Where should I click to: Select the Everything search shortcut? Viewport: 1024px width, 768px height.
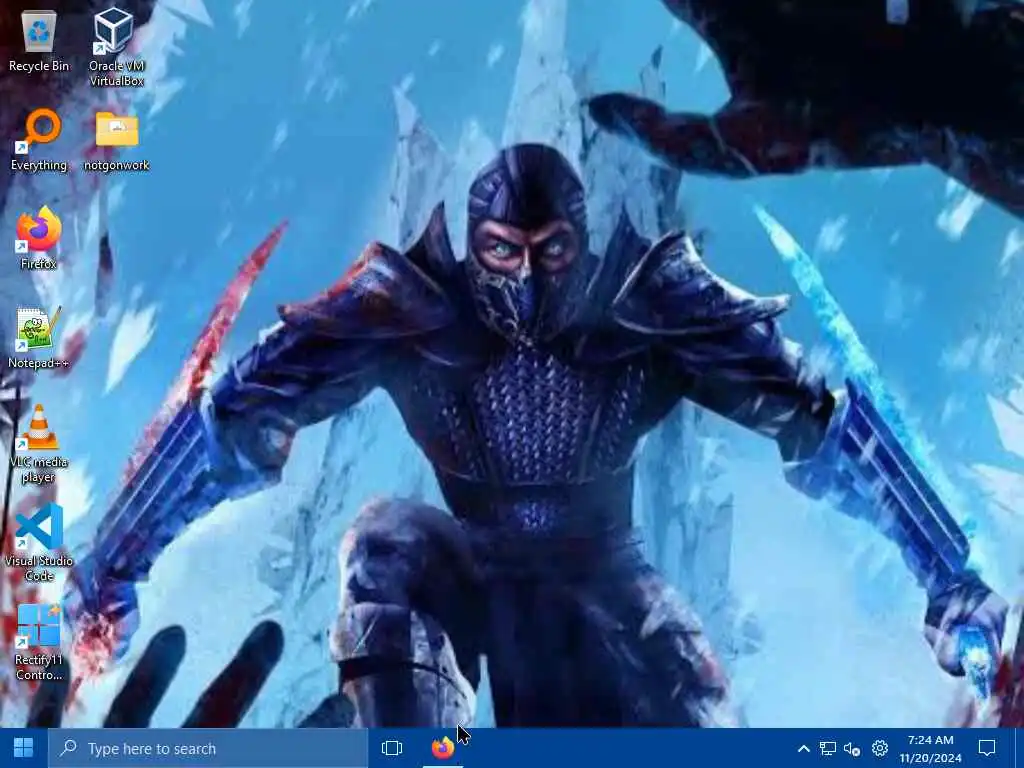39,140
